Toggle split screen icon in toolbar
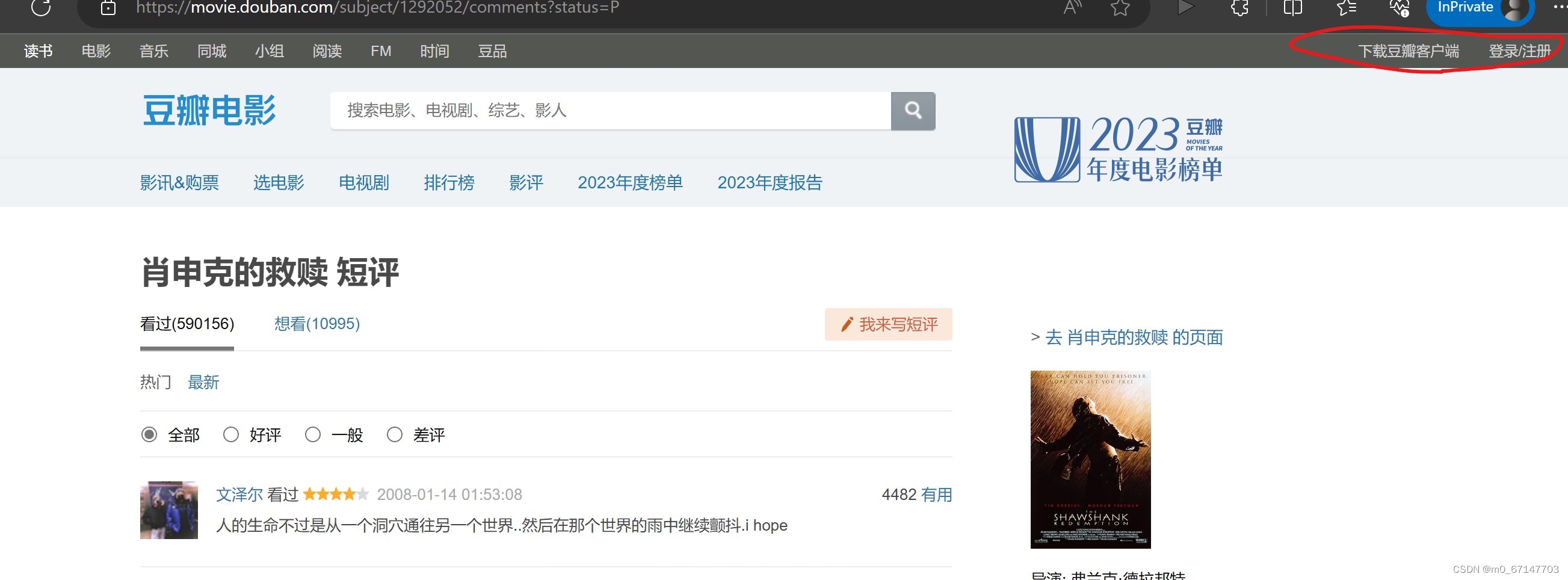The width and height of the screenshot is (1568, 580). point(1293,8)
